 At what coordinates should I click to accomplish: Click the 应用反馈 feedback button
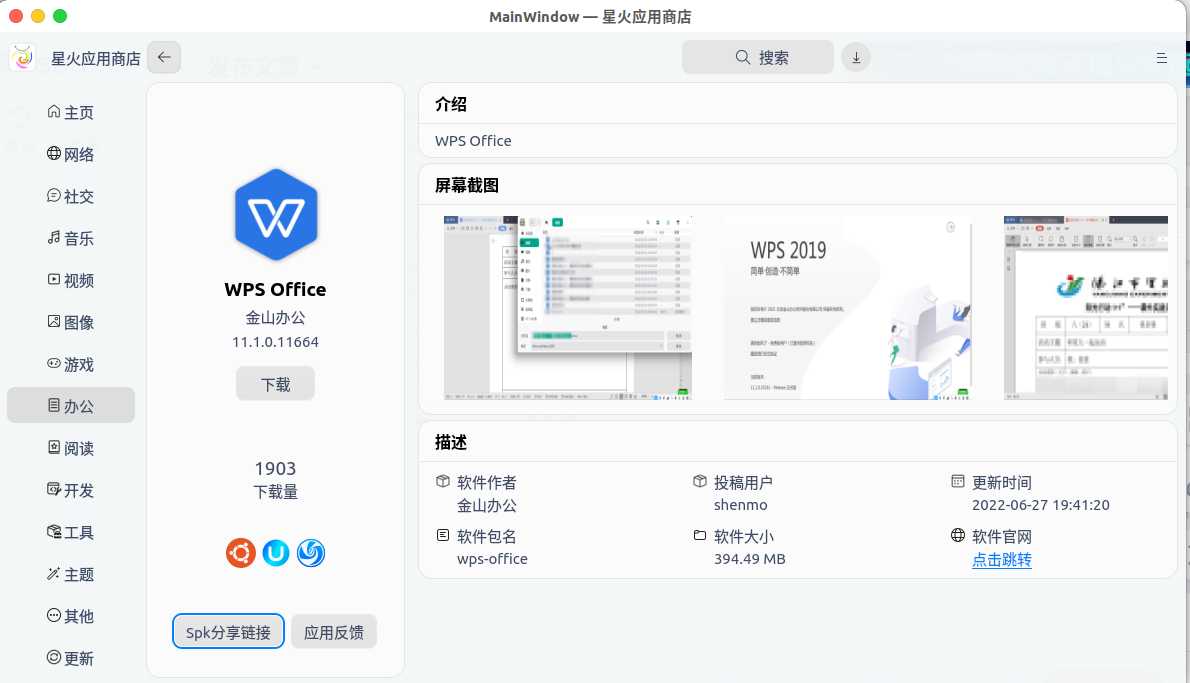[334, 631]
